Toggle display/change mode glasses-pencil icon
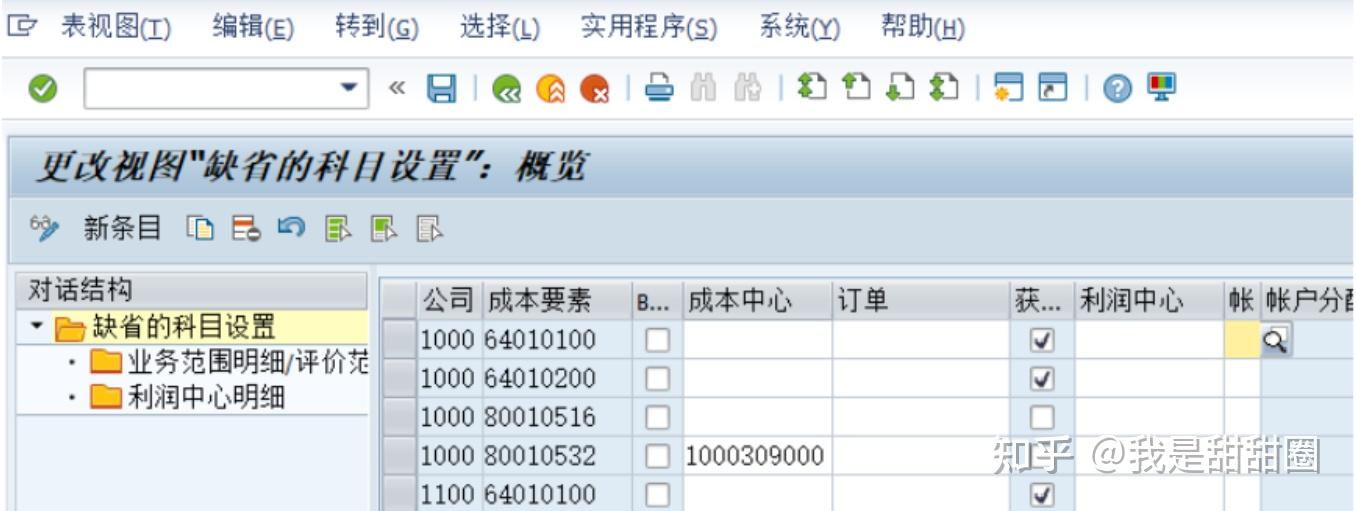 tap(44, 228)
